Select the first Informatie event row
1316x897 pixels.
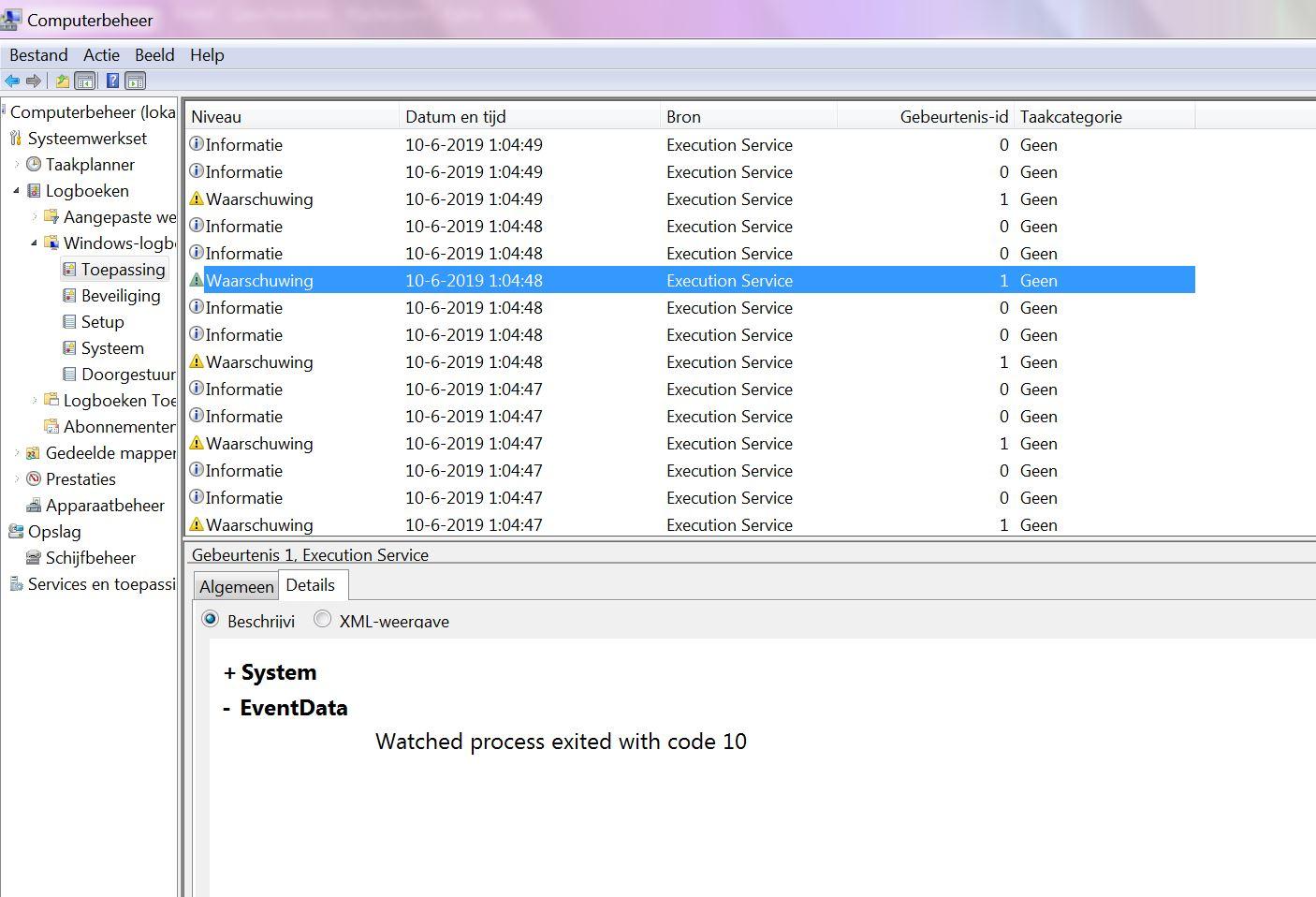[691, 145]
